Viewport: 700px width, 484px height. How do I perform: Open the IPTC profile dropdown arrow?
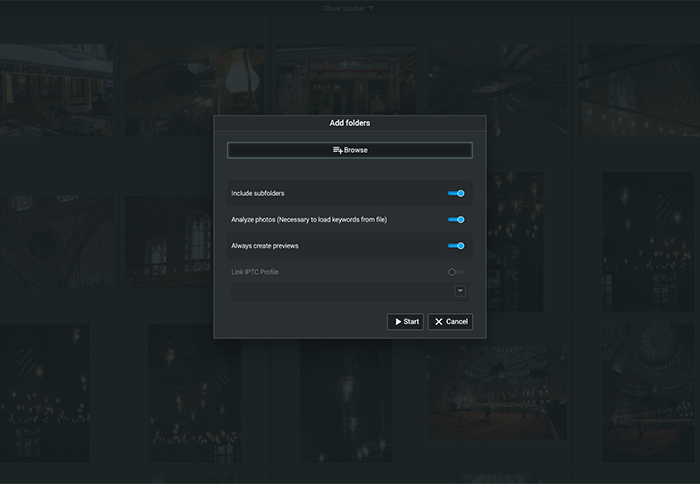click(x=460, y=291)
